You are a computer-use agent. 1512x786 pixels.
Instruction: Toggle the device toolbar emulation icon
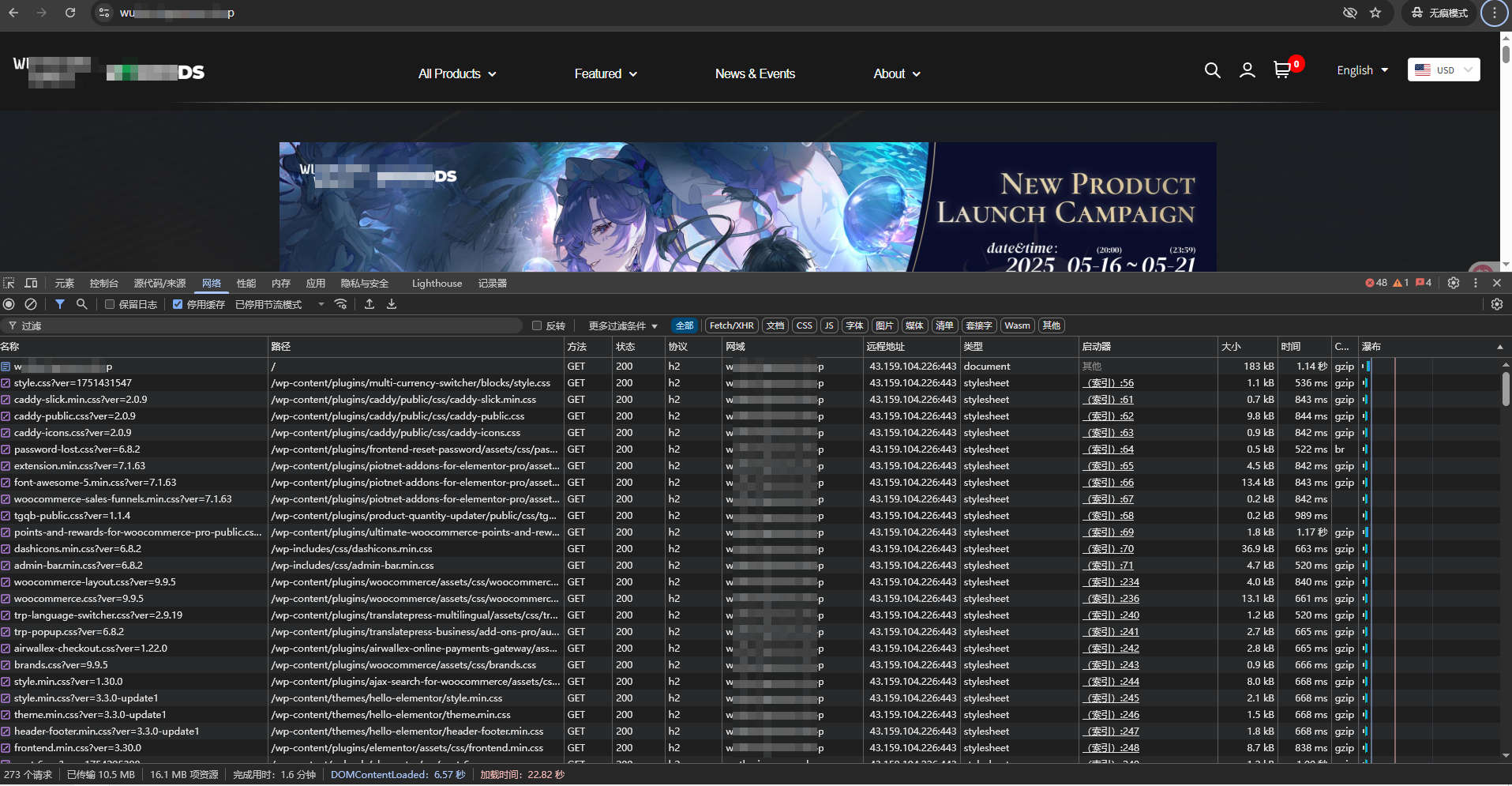(31, 283)
